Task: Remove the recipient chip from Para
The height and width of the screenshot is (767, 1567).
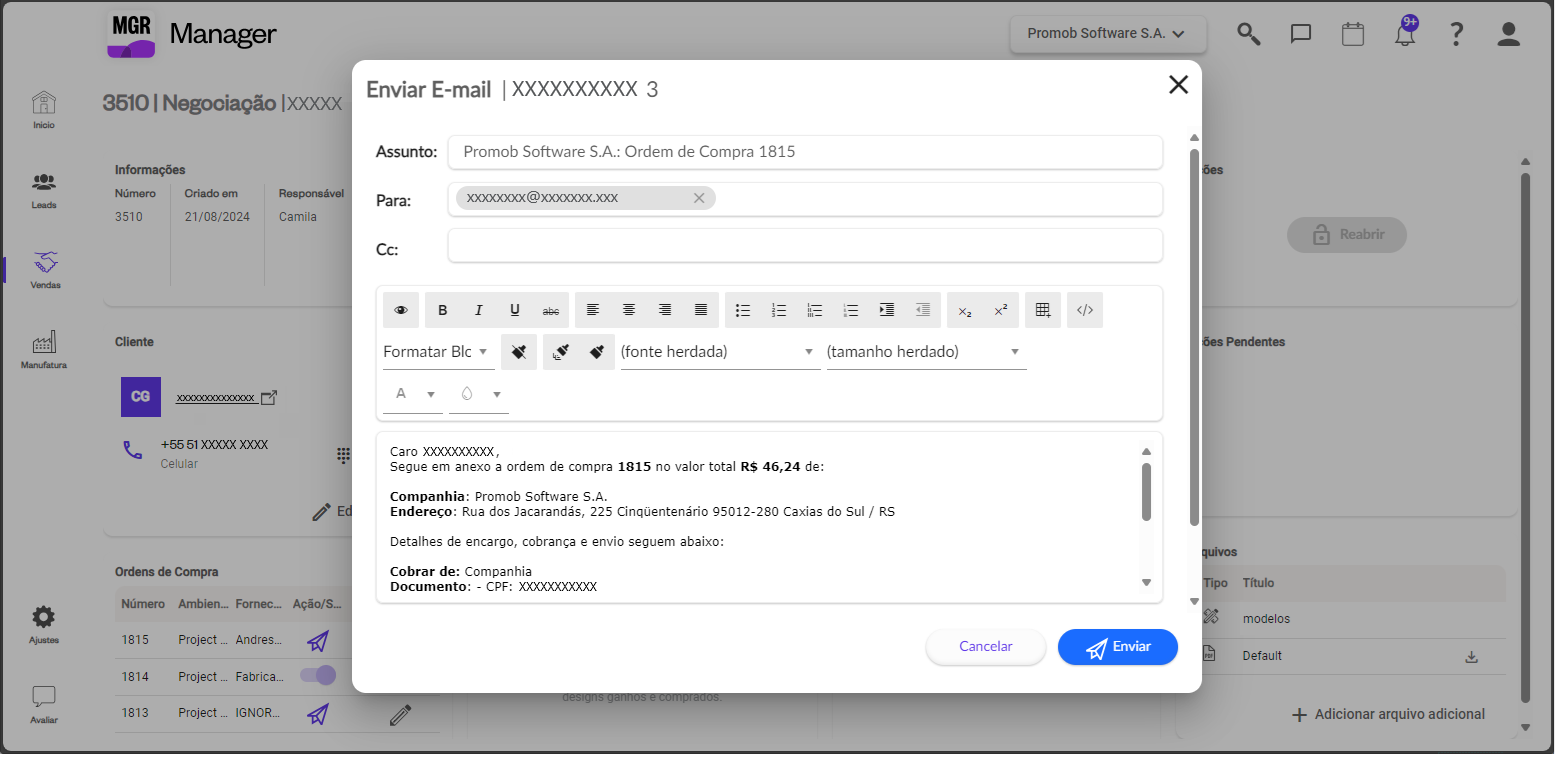Action: point(699,198)
